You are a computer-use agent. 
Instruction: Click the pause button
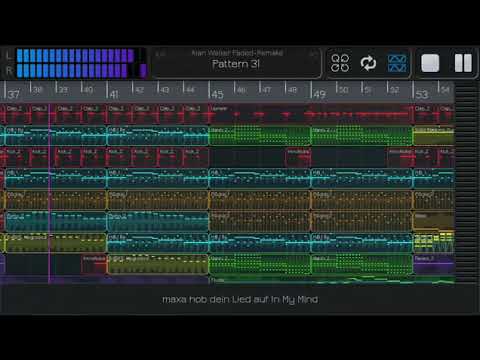click(x=463, y=63)
